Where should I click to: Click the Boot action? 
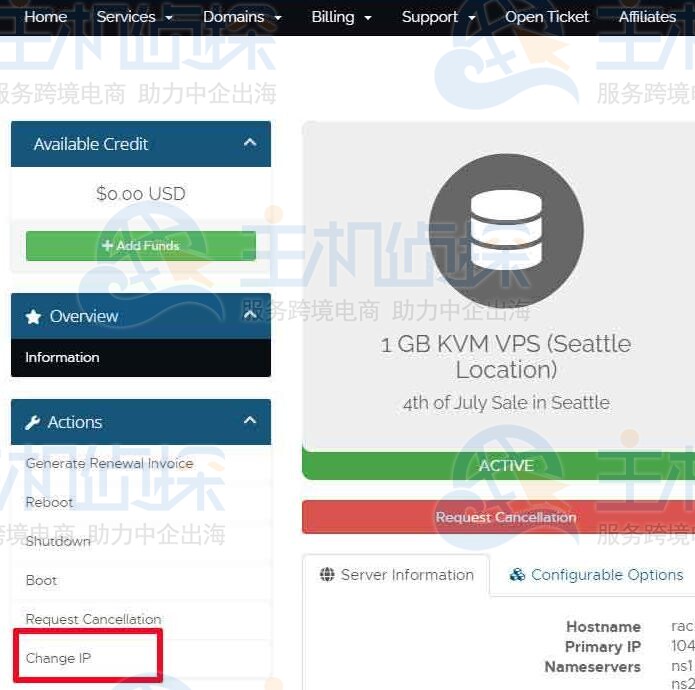click(41, 581)
